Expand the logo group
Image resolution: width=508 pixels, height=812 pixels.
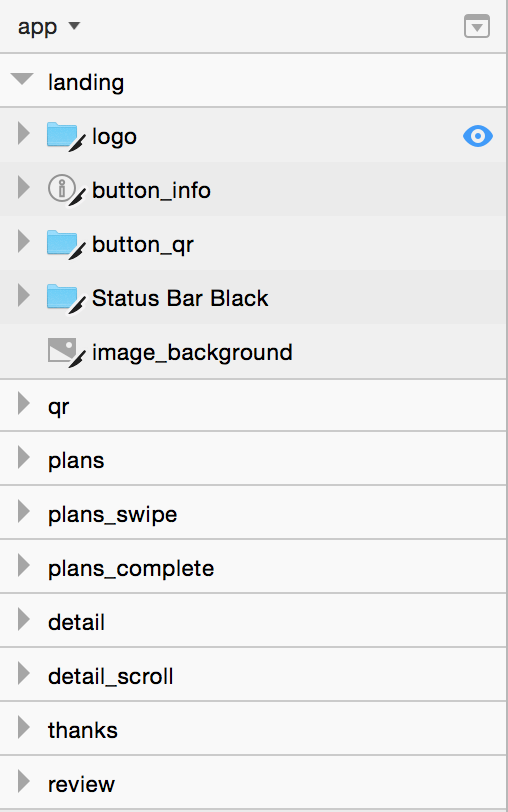(23, 133)
